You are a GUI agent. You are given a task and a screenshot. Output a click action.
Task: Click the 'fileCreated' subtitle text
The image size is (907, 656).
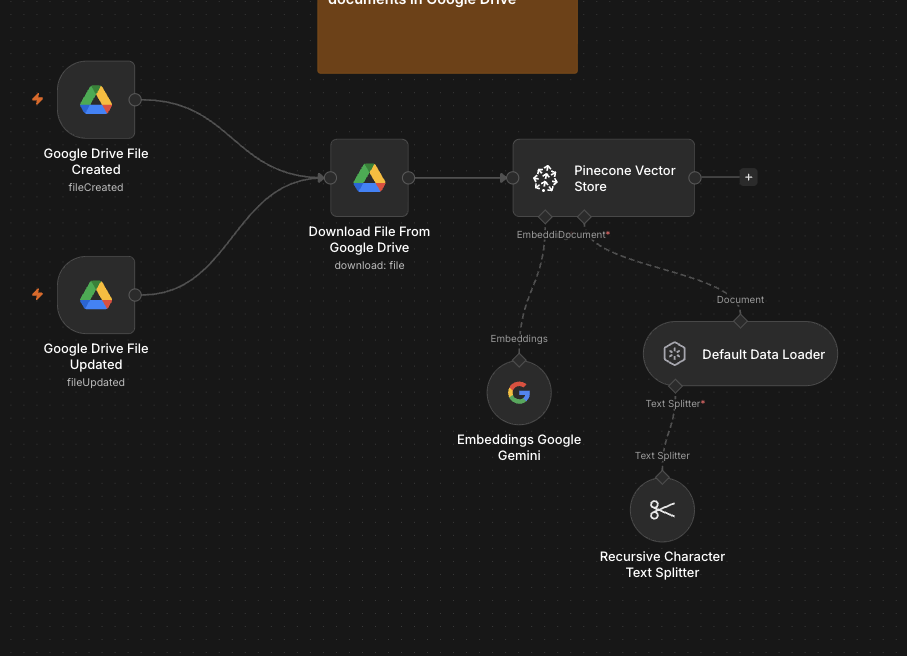[96, 187]
